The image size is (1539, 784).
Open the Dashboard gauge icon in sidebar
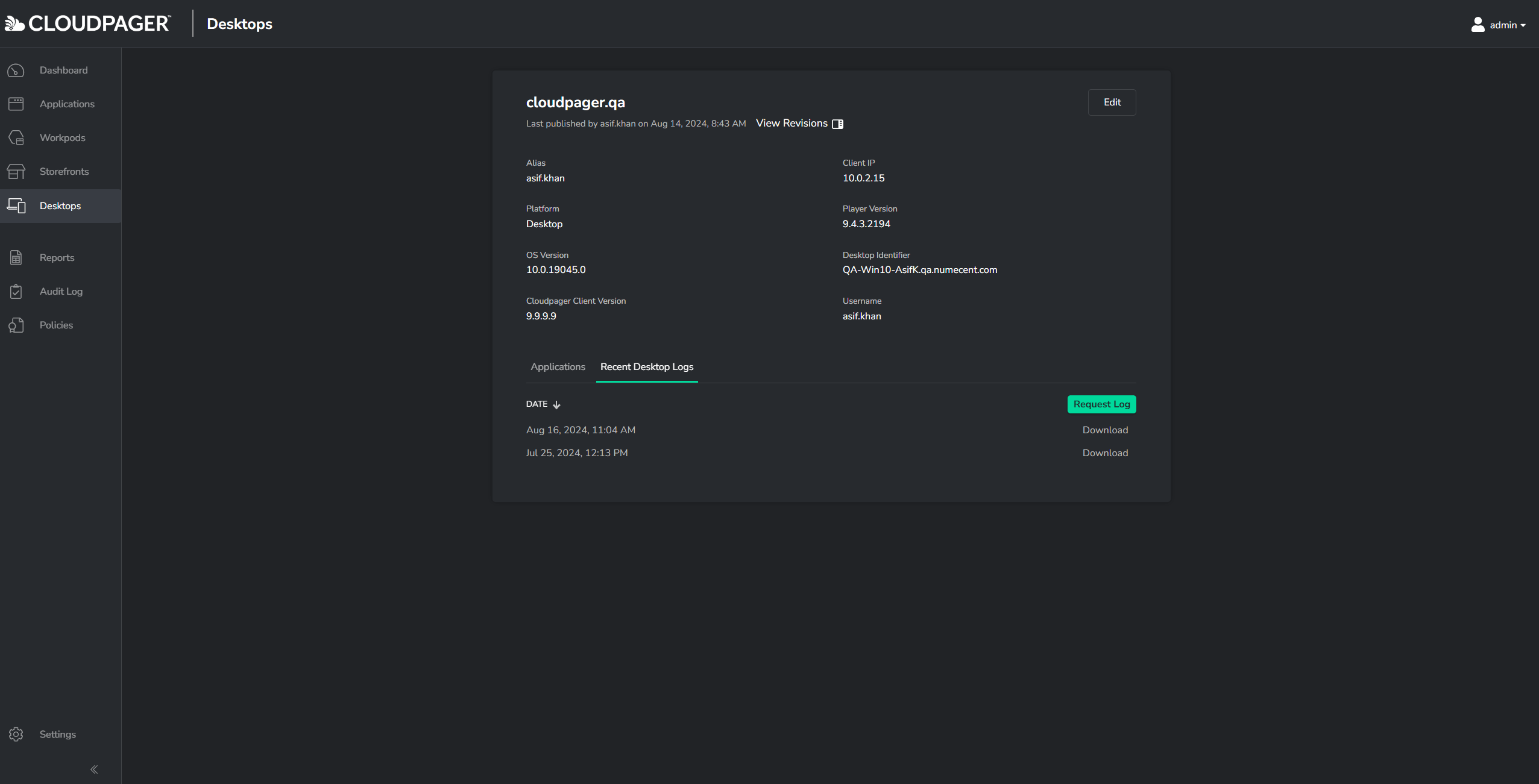tap(16, 71)
